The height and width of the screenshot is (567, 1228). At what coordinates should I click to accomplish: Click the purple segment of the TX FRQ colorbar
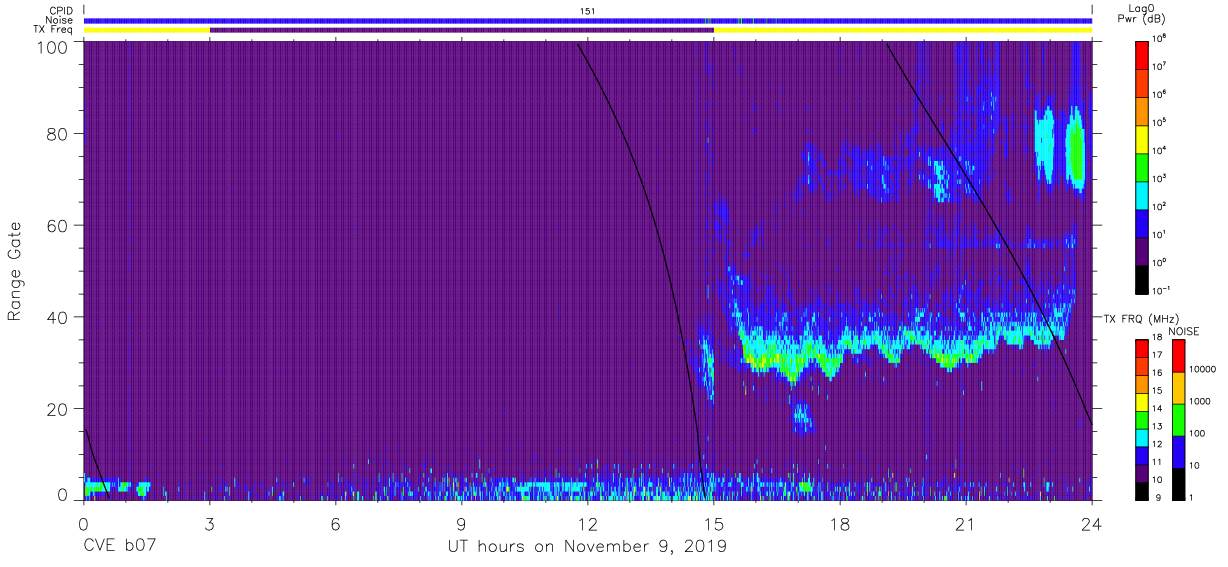pyautogui.click(x=1142, y=471)
